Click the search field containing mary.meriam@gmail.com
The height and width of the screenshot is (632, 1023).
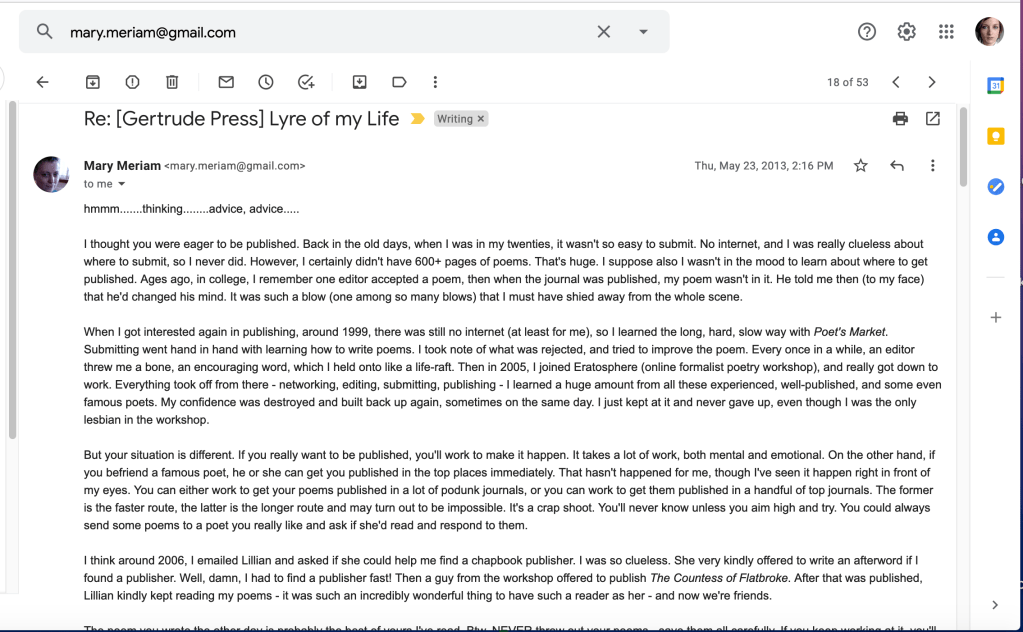pos(320,32)
